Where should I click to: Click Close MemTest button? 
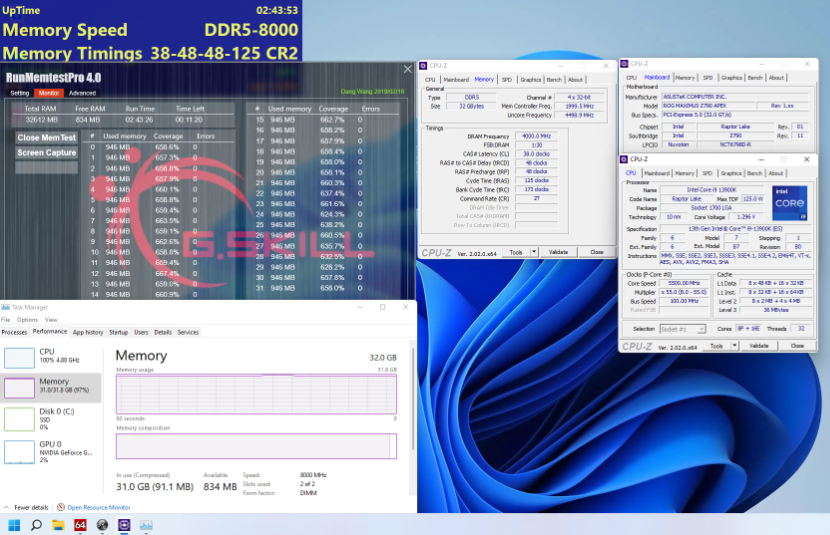pyautogui.click(x=47, y=137)
